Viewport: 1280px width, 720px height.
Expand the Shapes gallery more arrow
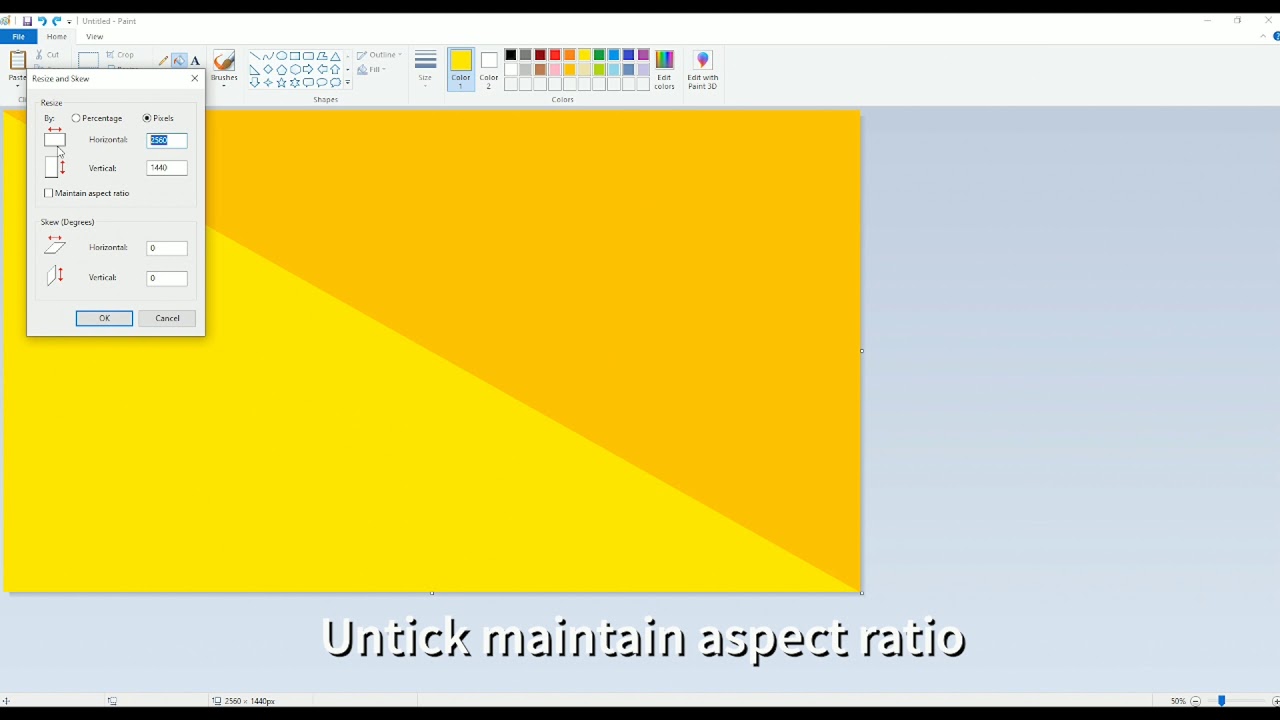click(x=348, y=82)
